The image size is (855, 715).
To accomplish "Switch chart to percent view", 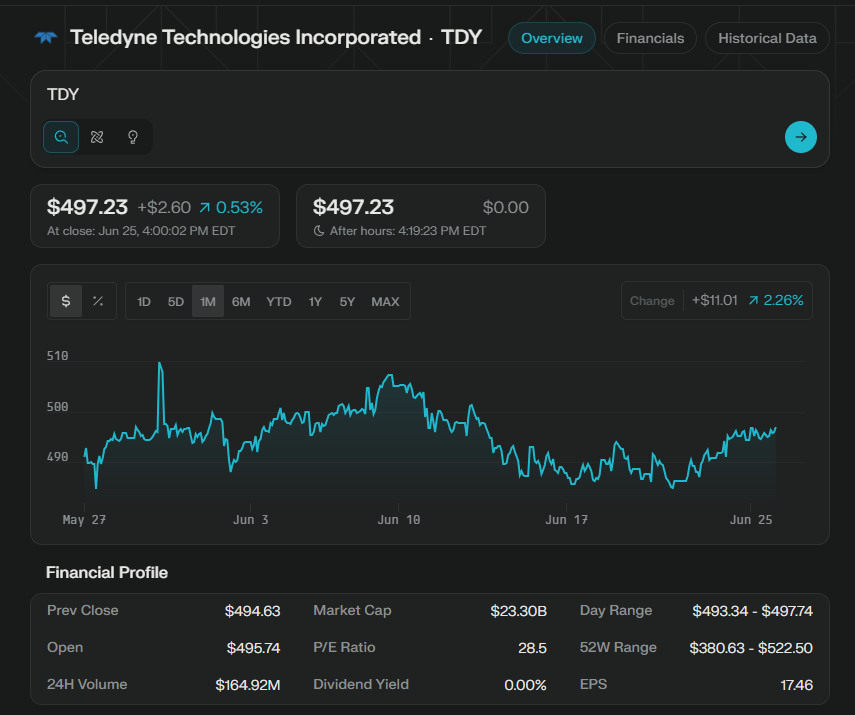I will pos(98,301).
